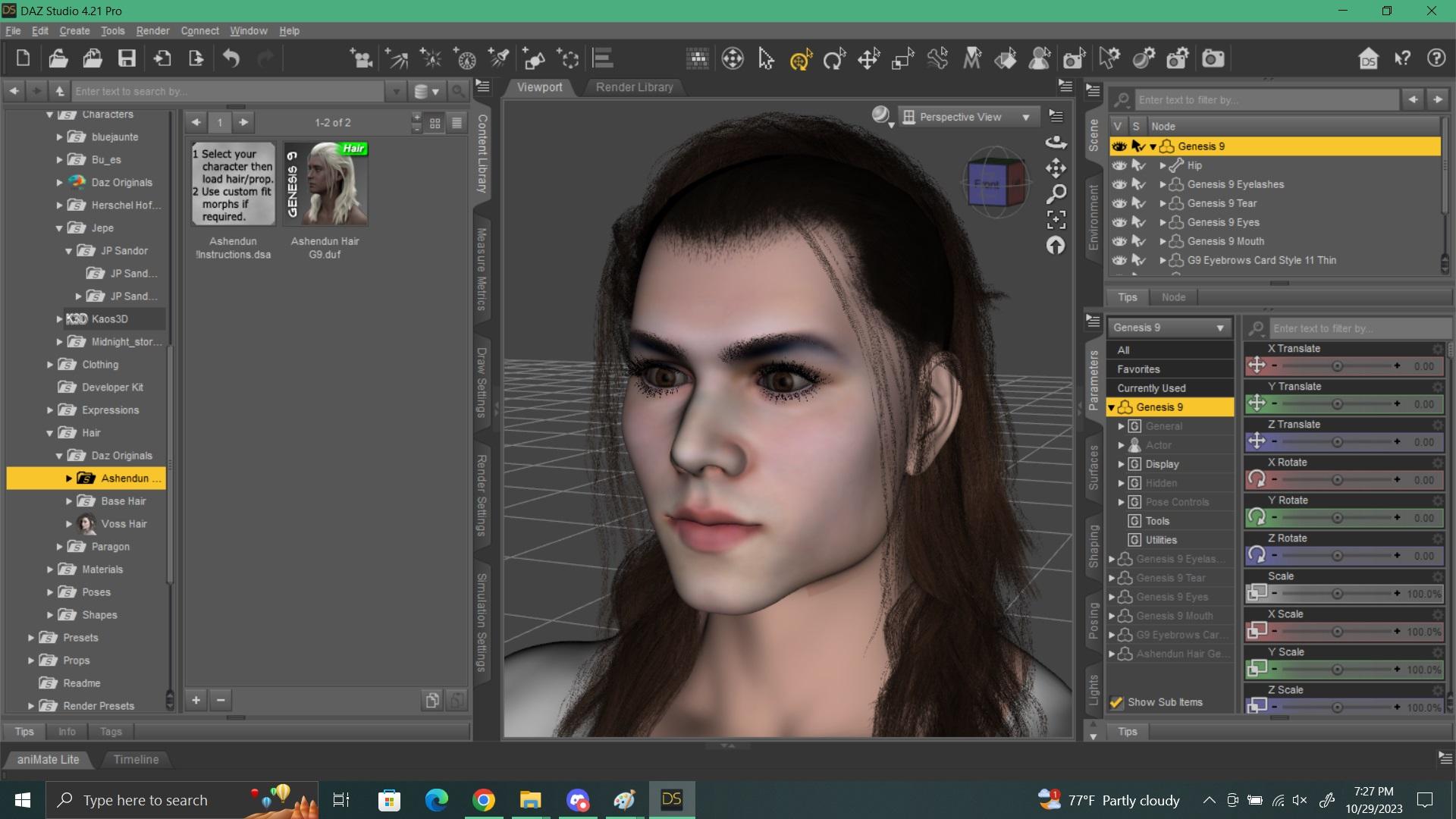The image size is (1456, 819).
Task: Select Currently Used parameter filter
Action: 1151,388
